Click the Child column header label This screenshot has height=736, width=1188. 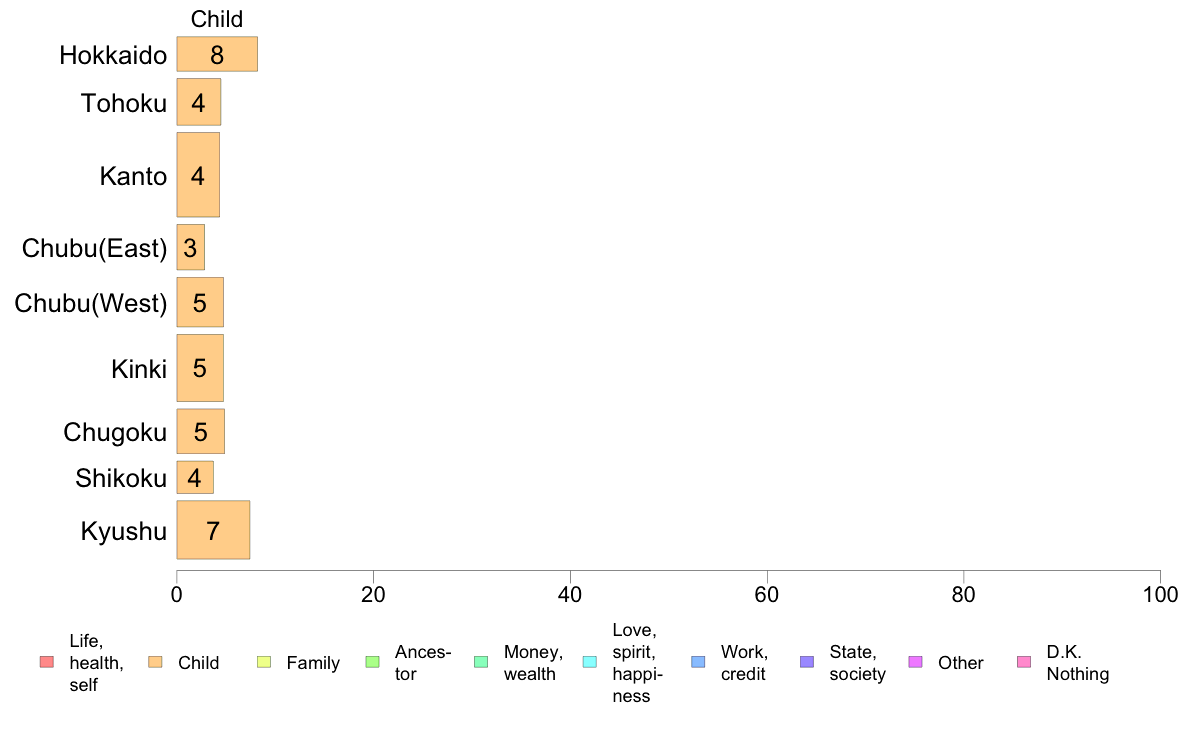[217, 19]
